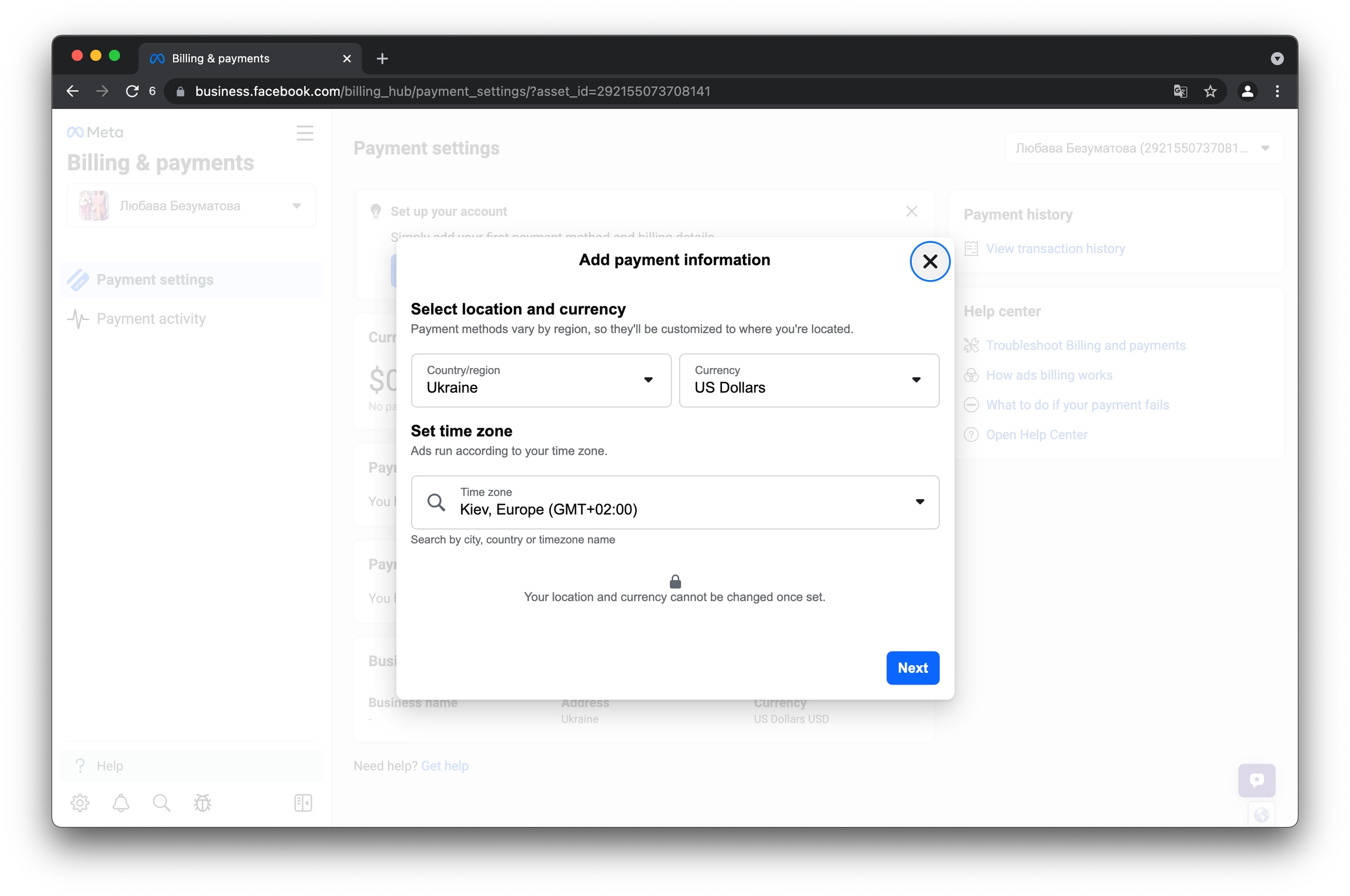This screenshot has height=896, width=1350.
Task: Select Payment settings in sidebar
Action: (191, 280)
